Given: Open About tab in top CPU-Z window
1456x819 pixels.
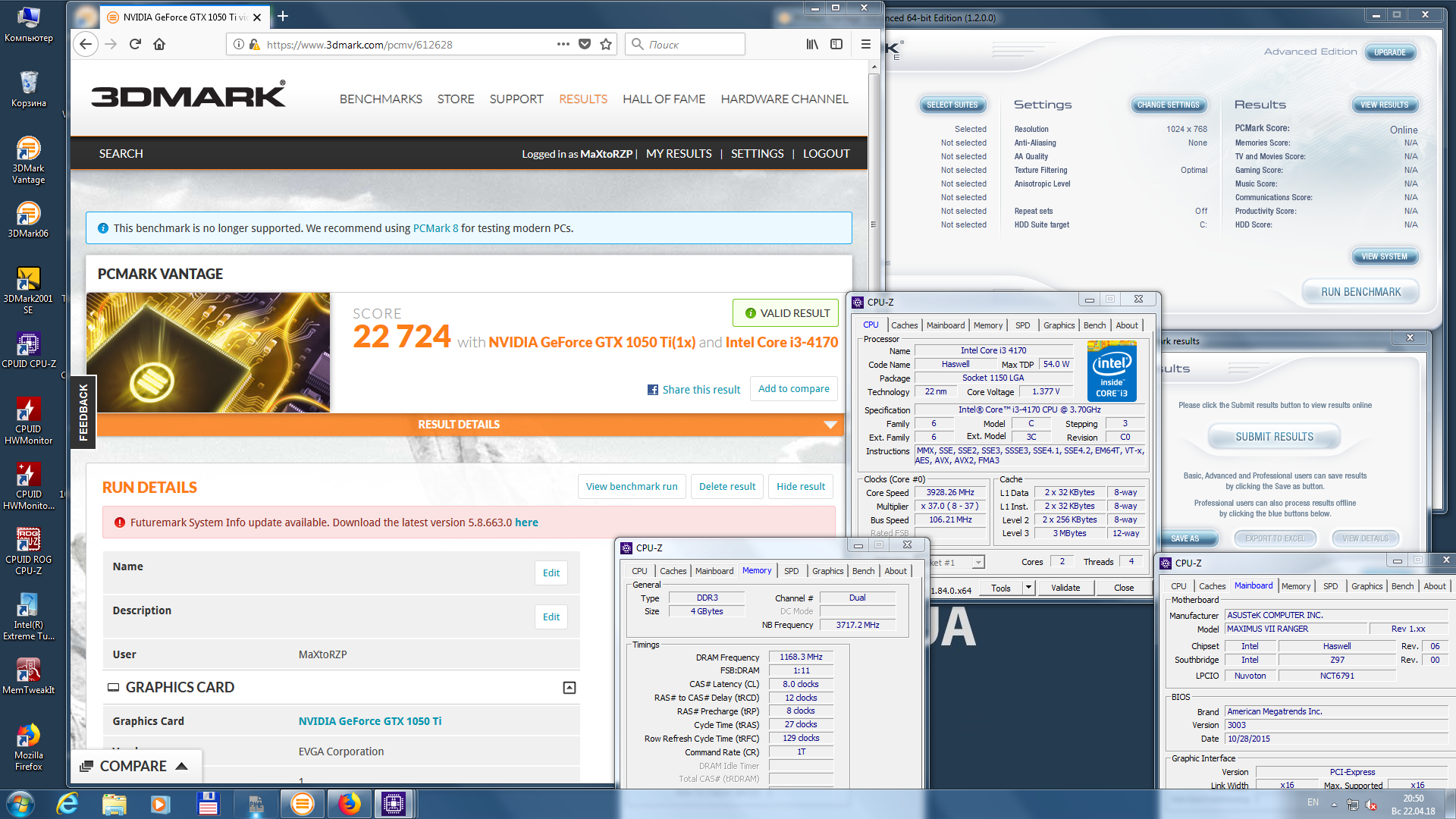Looking at the screenshot, I should tap(1126, 325).
